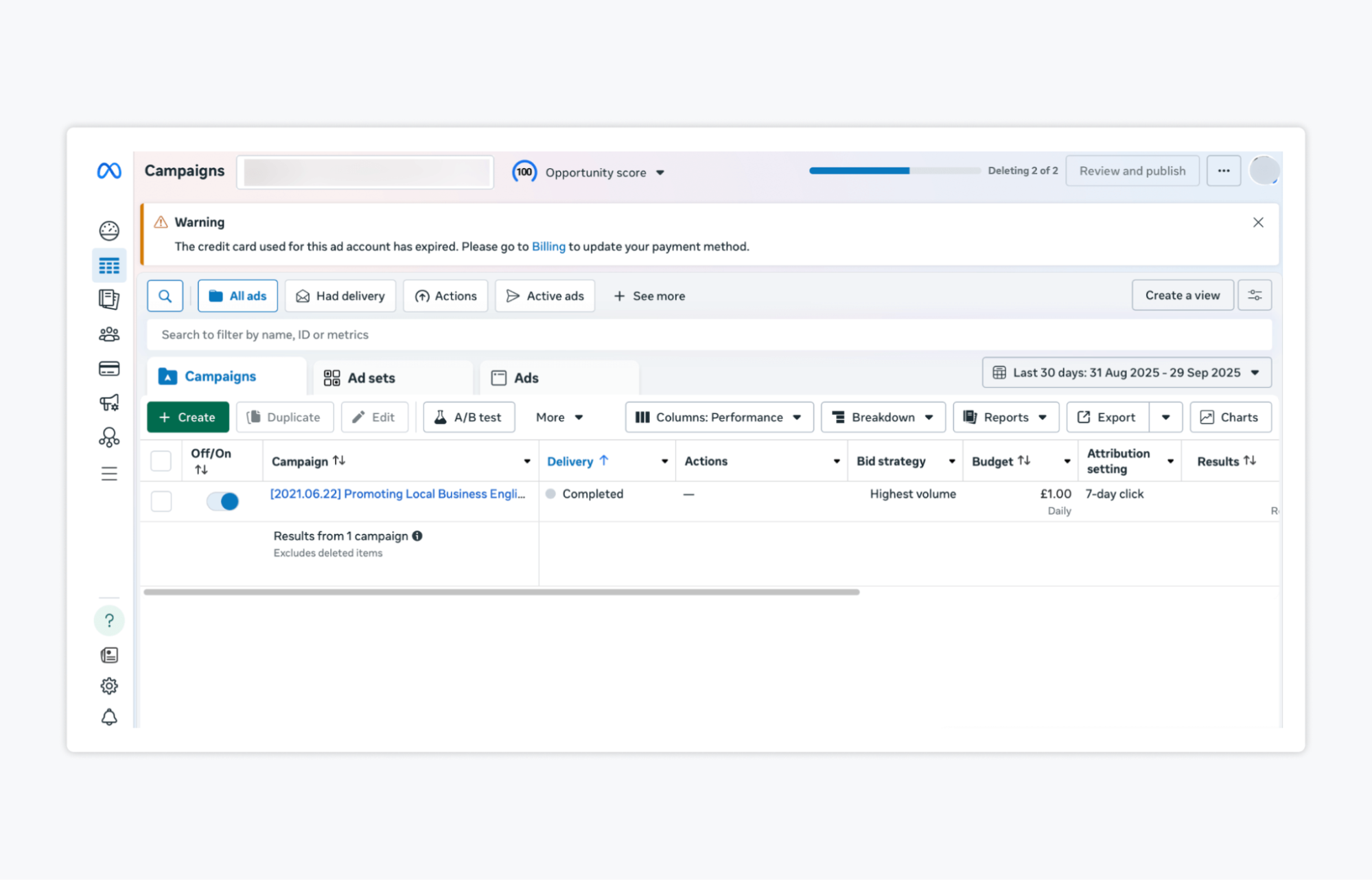Click the green Create button
The width and height of the screenshot is (1372, 880).
pos(187,417)
